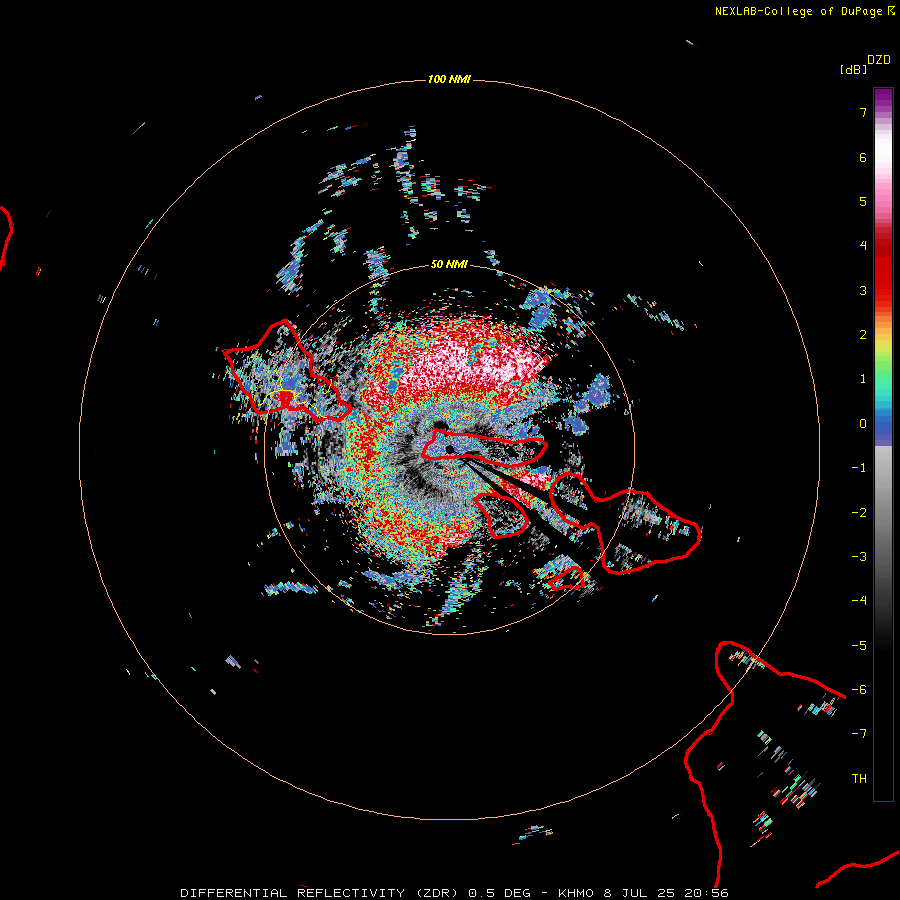The height and width of the screenshot is (900, 900).
Task: Click the -3 value on the dB scale
Action: tap(859, 557)
